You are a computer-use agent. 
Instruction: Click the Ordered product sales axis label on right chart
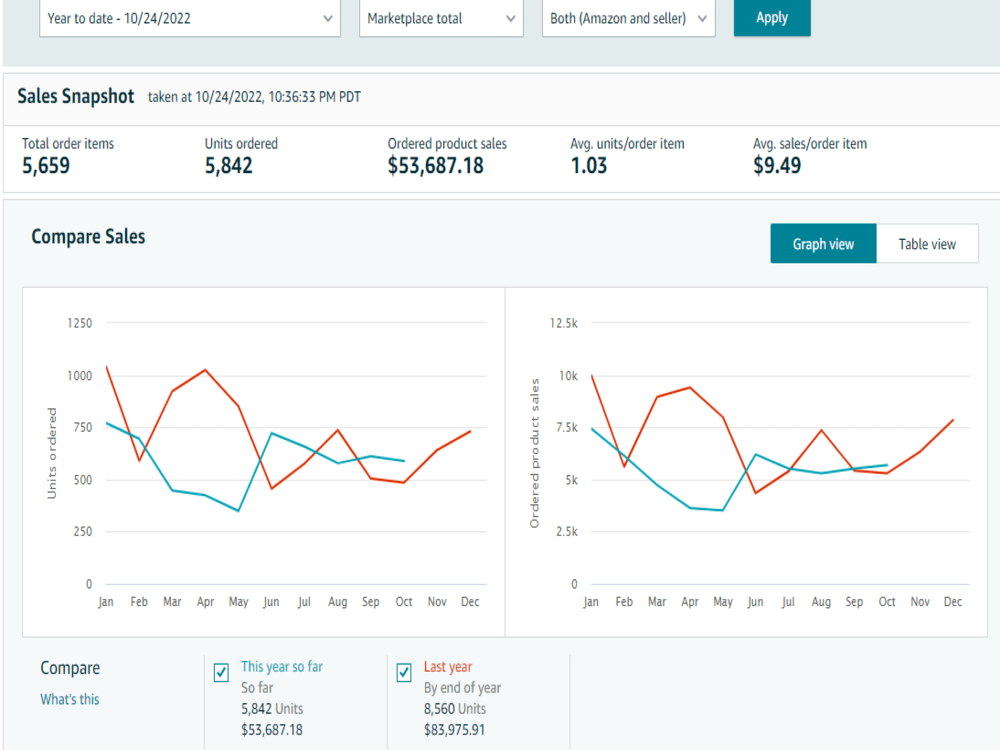534,453
